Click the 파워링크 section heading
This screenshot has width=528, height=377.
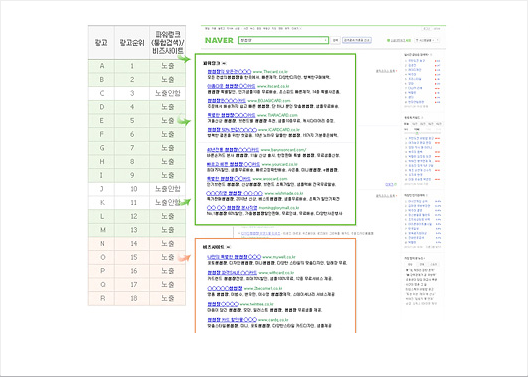click(x=212, y=63)
